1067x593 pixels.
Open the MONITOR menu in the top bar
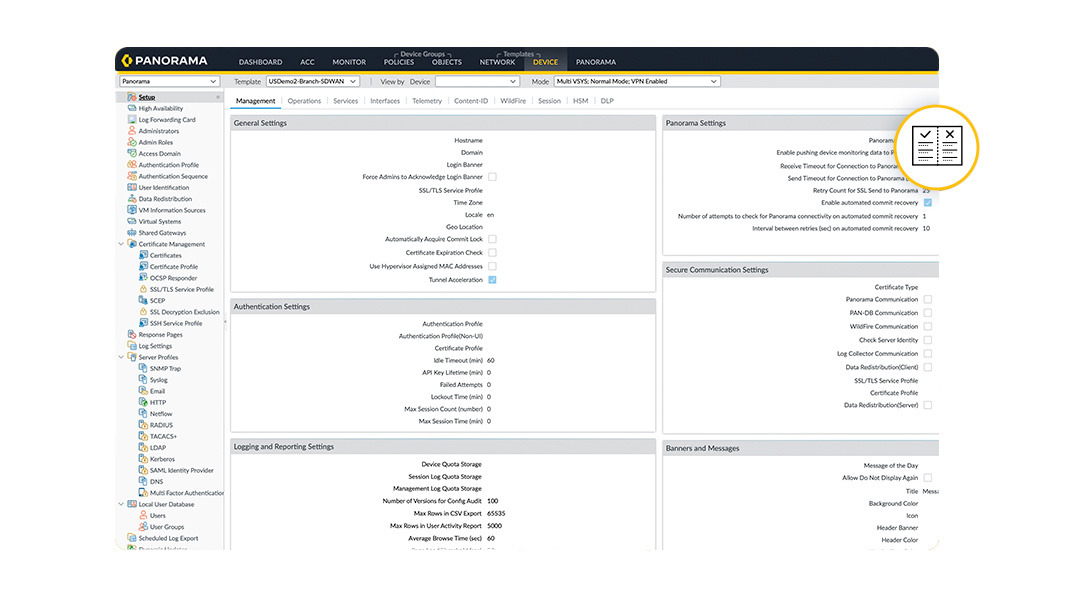coord(348,61)
